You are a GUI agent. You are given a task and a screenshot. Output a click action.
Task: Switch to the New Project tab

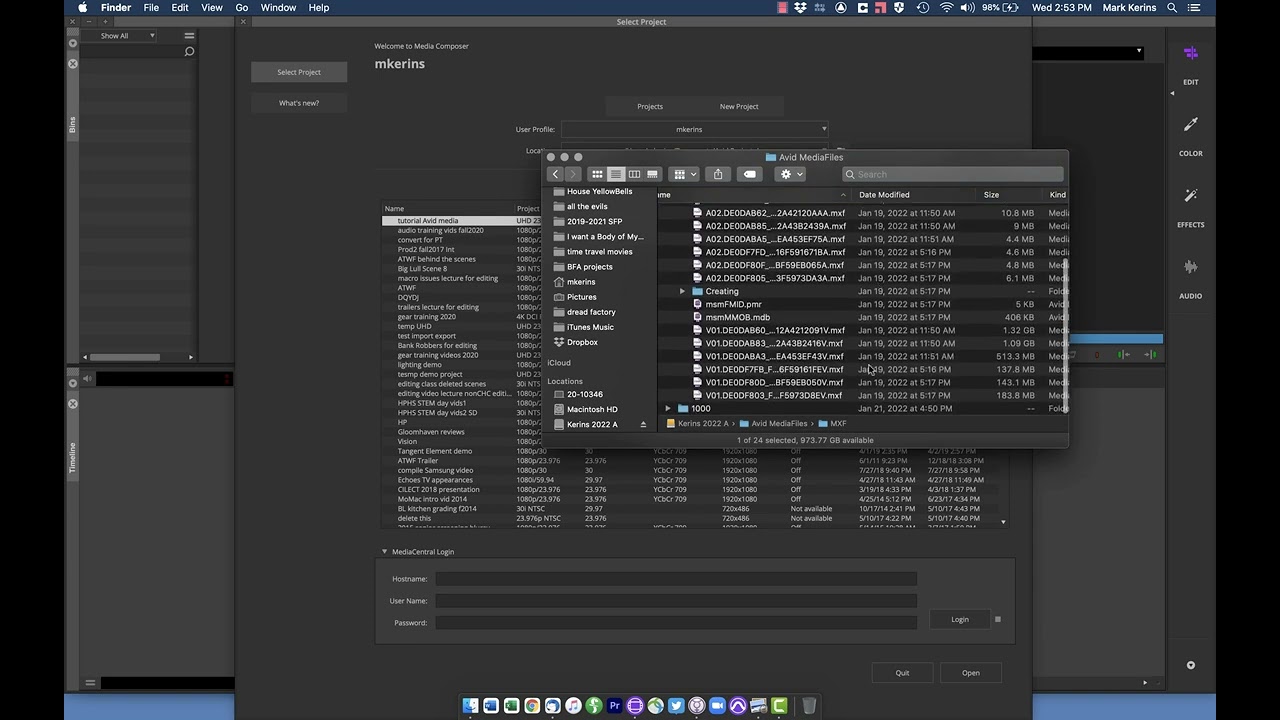[x=739, y=106]
